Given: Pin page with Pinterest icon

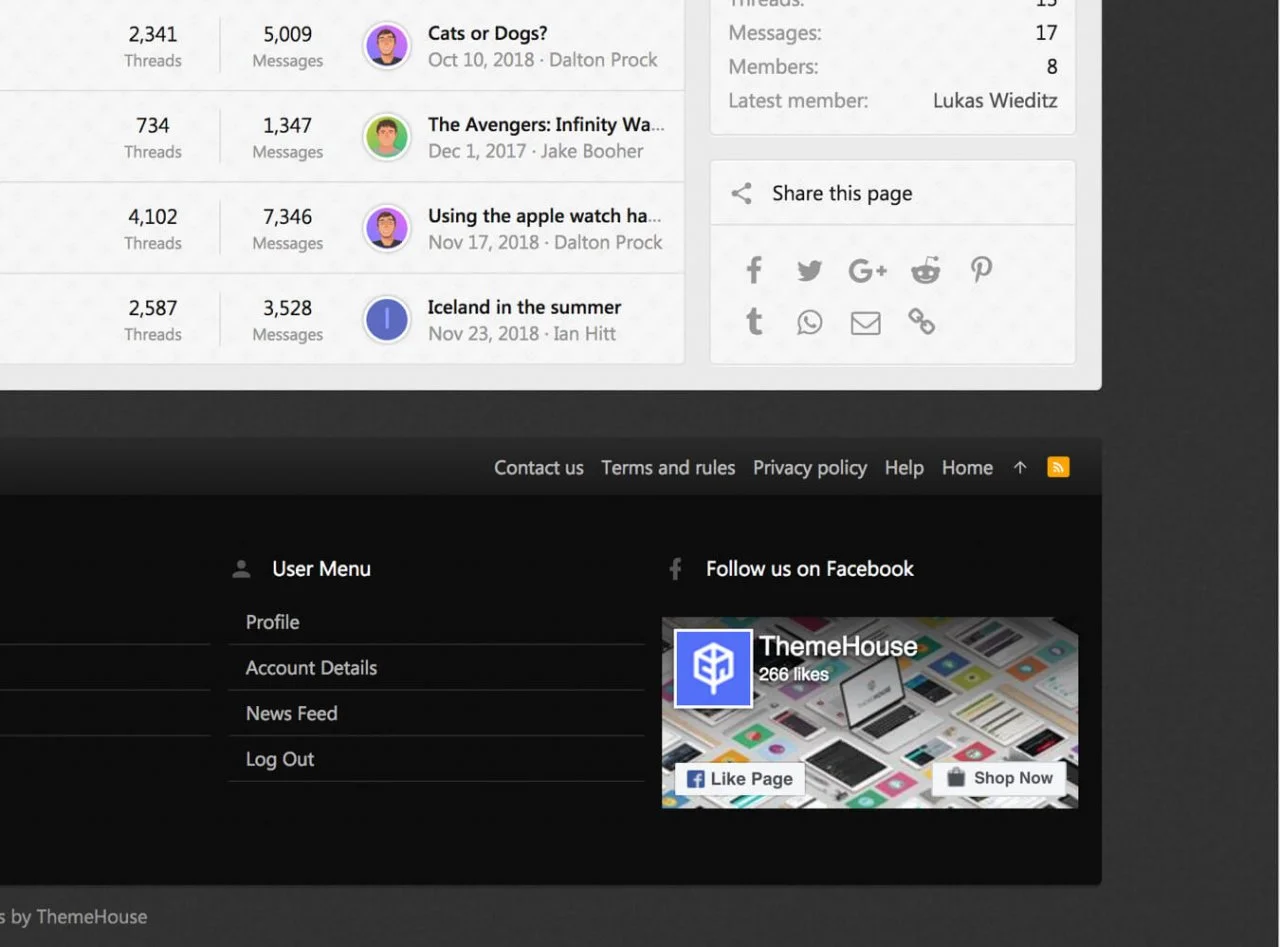Looking at the screenshot, I should pyautogui.click(x=981, y=270).
